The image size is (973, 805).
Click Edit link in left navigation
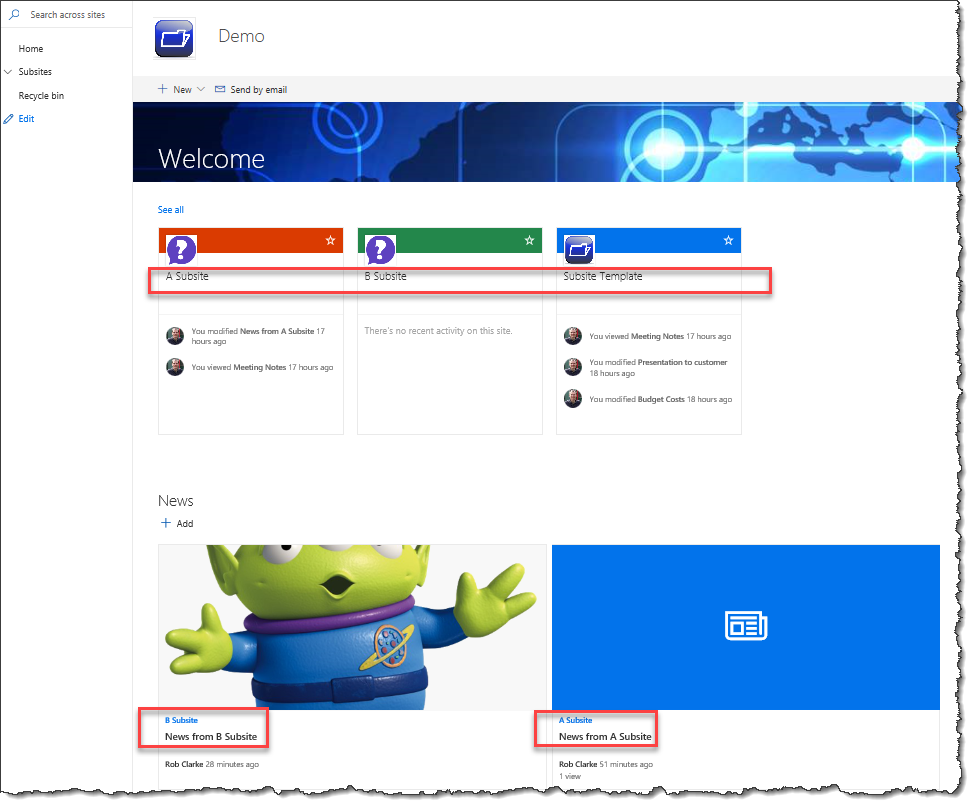[26, 119]
